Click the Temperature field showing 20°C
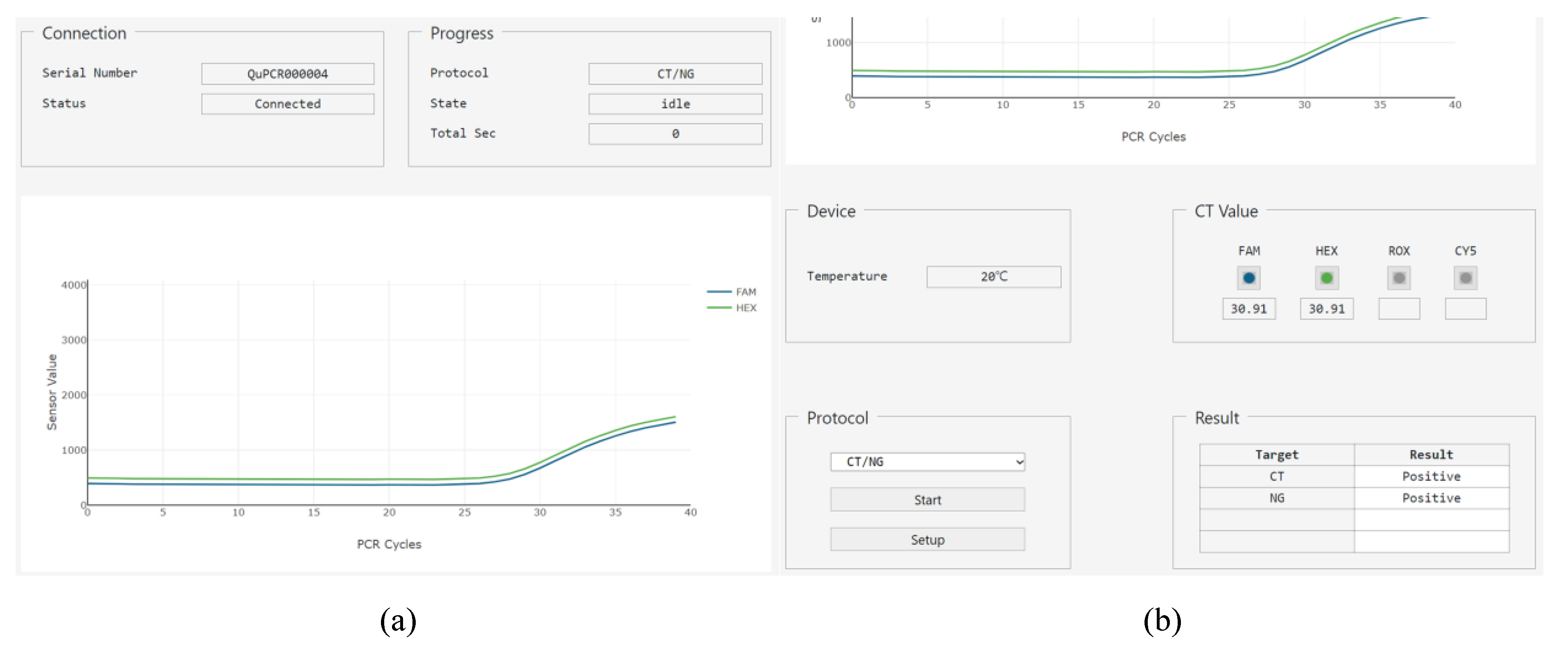The width and height of the screenshot is (1568, 650). [994, 277]
